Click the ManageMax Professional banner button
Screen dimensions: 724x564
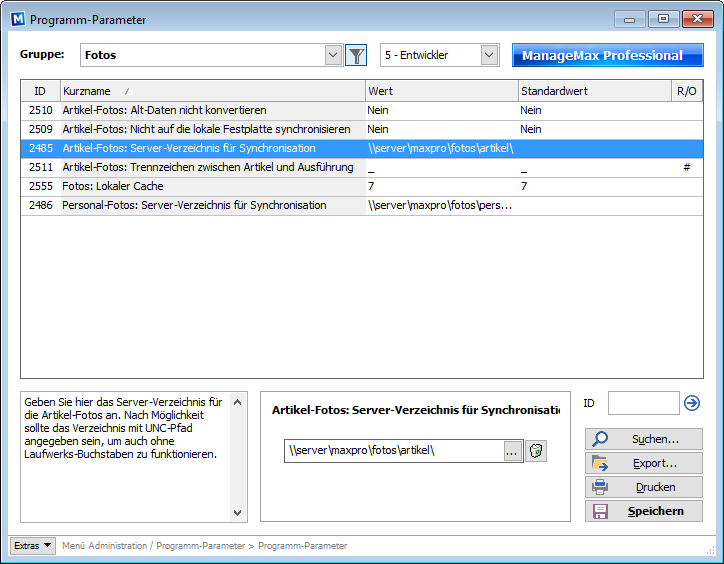(x=607, y=56)
